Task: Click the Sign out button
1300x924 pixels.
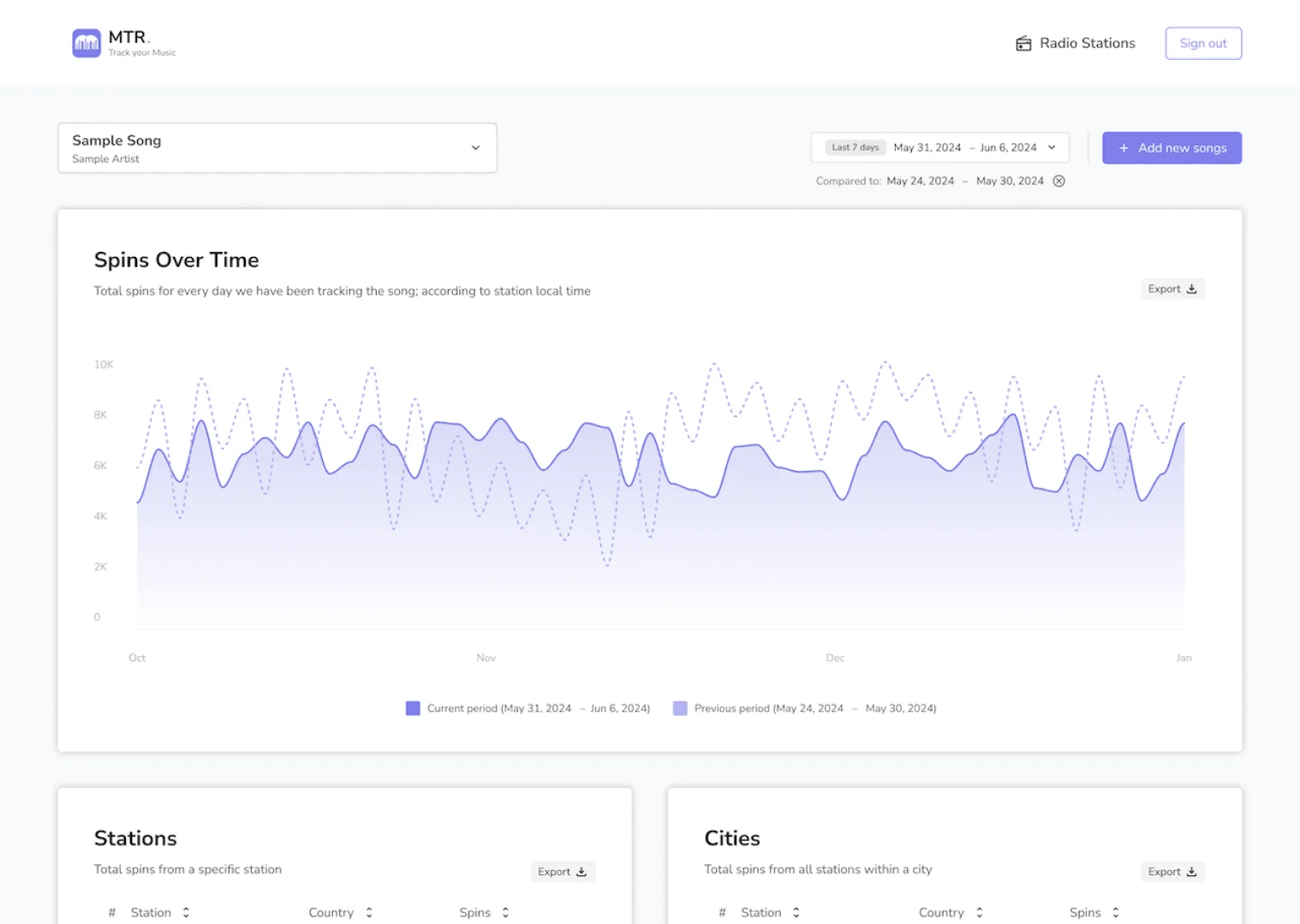Action: tap(1203, 43)
